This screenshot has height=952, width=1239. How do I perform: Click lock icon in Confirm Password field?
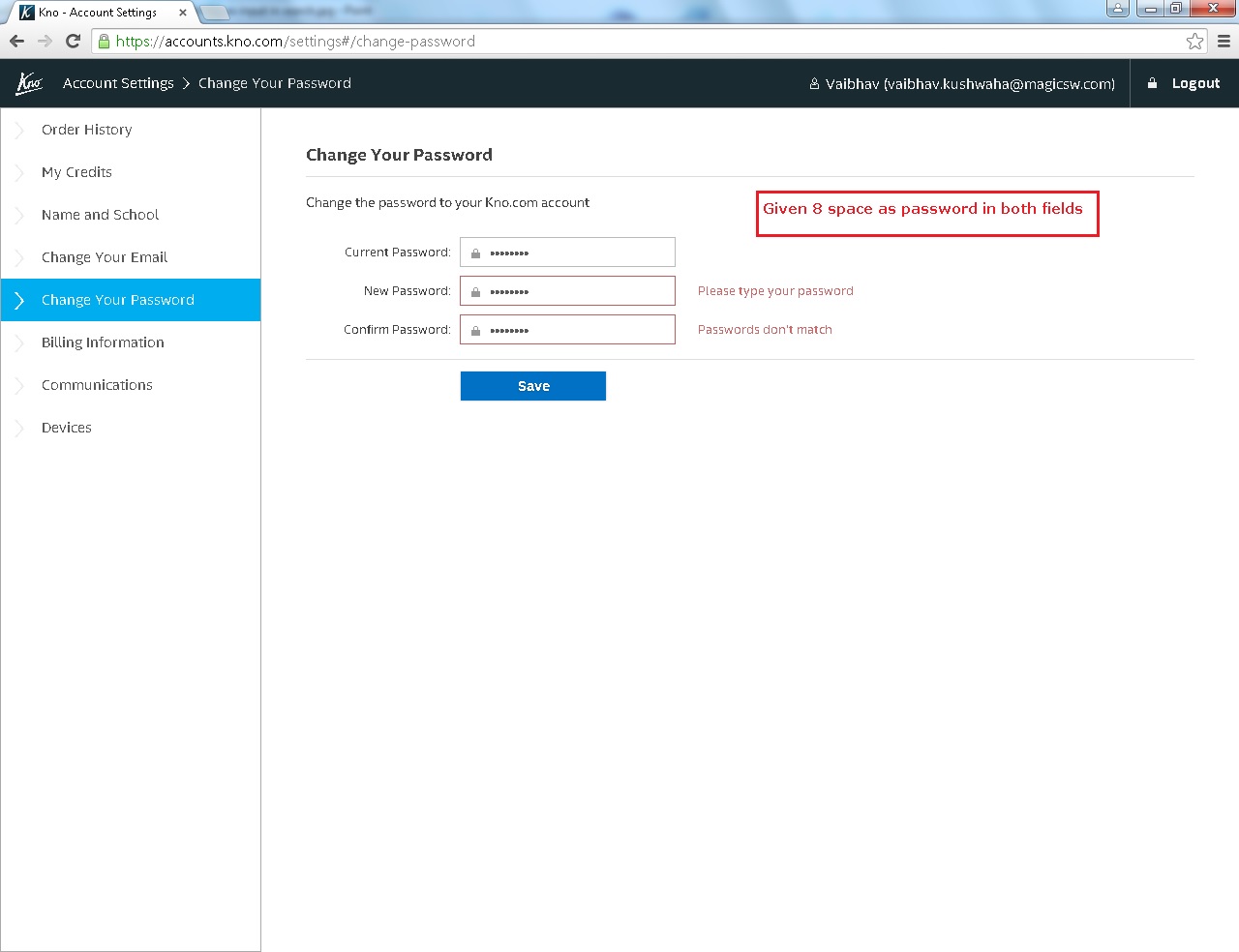tap(475, 331)
